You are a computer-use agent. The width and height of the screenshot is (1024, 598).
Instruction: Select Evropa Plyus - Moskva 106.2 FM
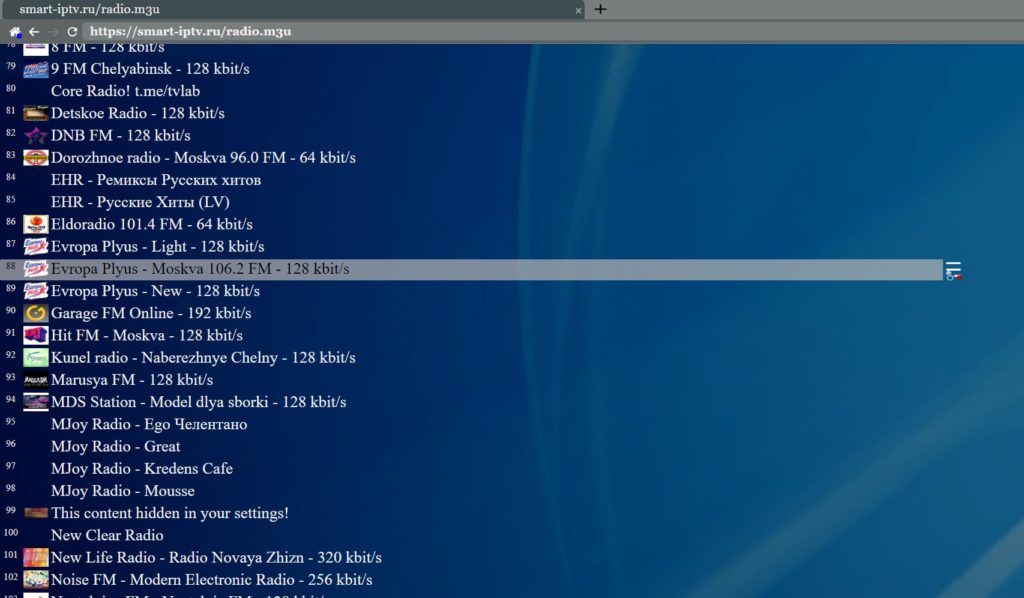[x=200, y=269]
